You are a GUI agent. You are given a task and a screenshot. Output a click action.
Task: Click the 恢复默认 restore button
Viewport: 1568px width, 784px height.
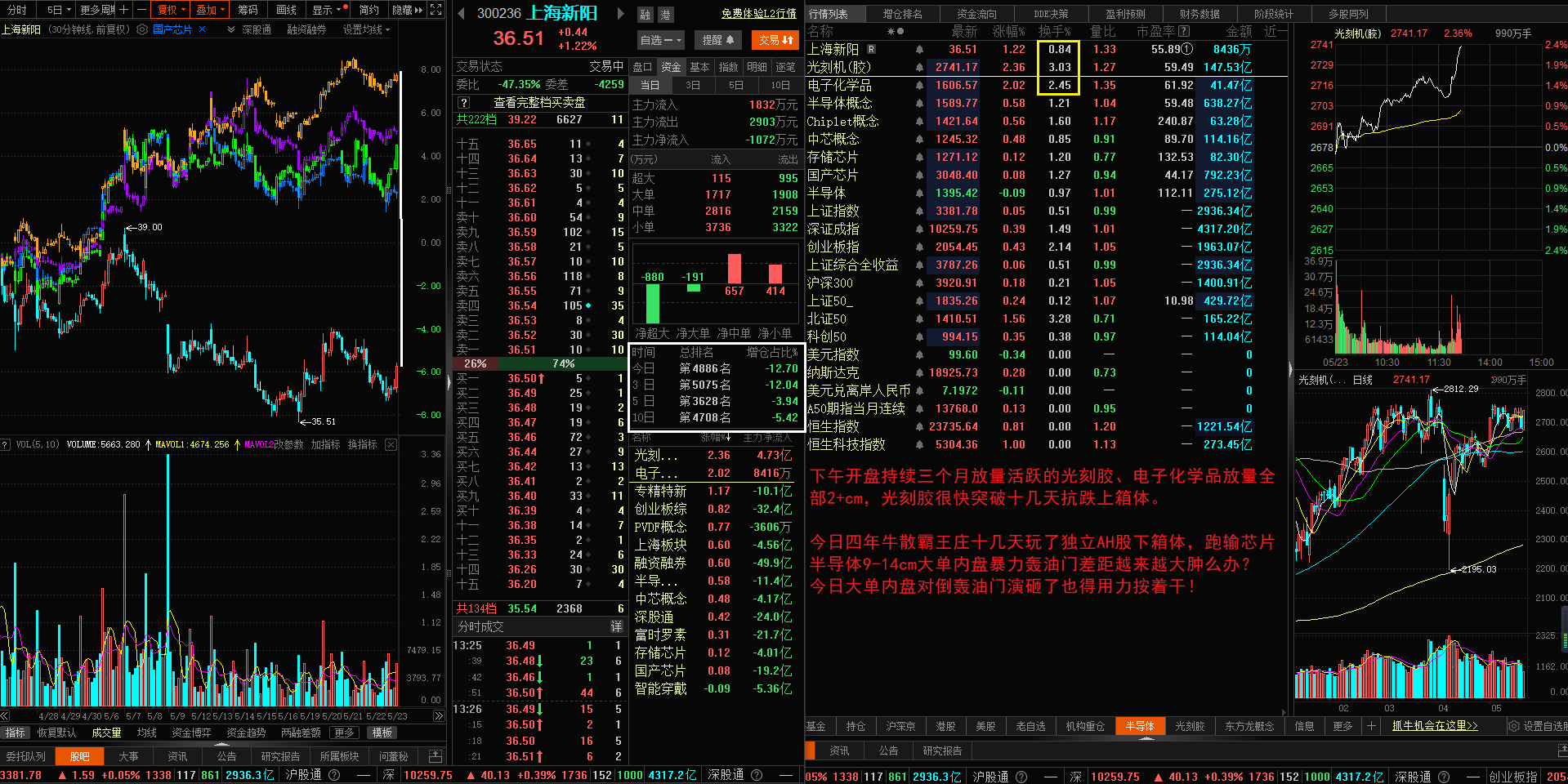[56, 733]
